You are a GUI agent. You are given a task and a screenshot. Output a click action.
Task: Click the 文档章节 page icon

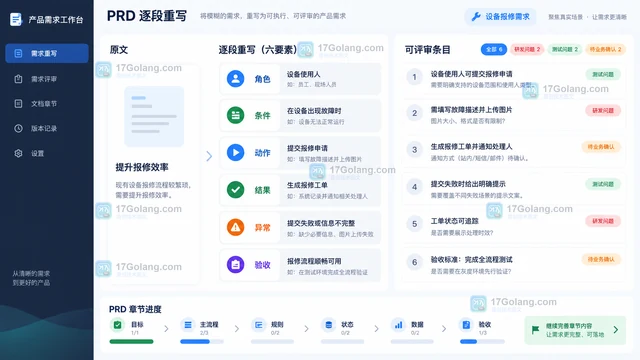point(18,104)
